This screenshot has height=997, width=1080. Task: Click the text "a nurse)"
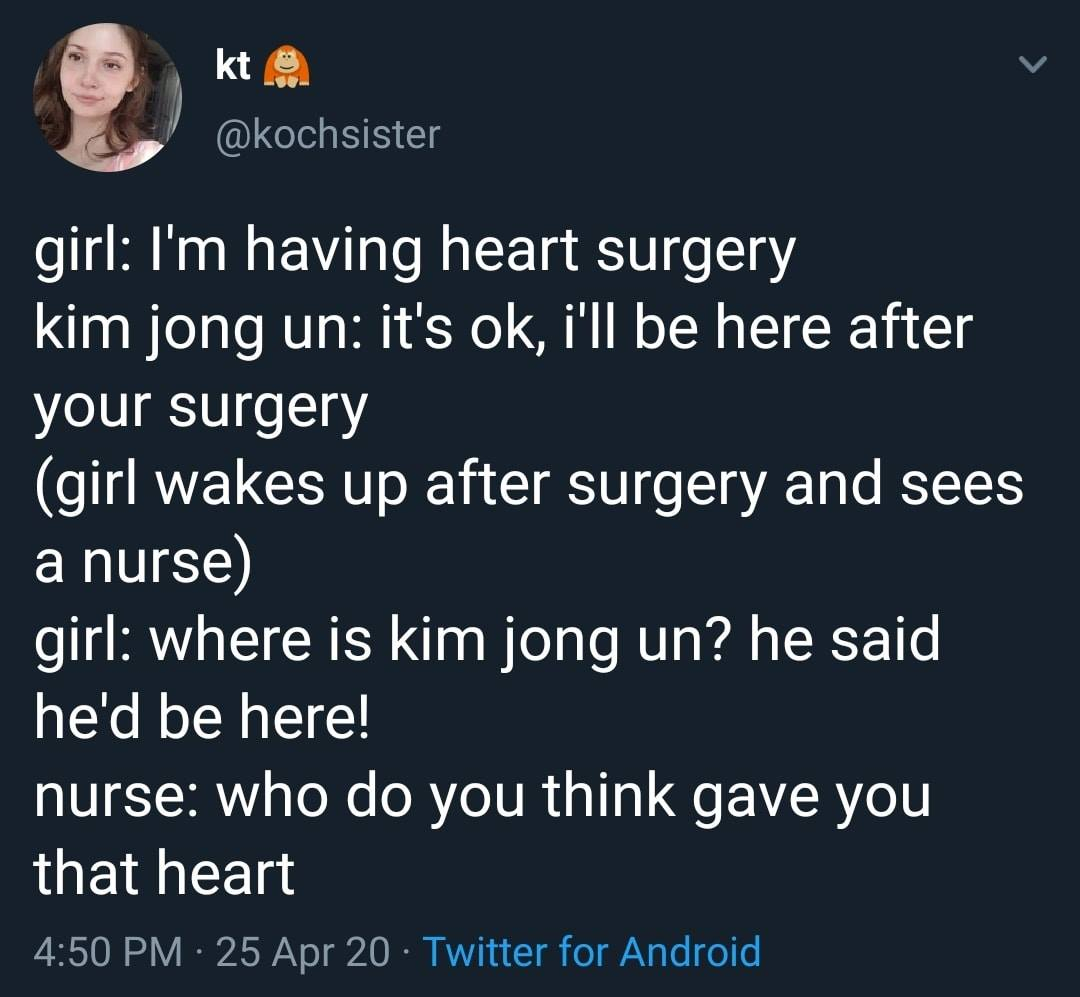pyautogui.click(x=143, y=562)
